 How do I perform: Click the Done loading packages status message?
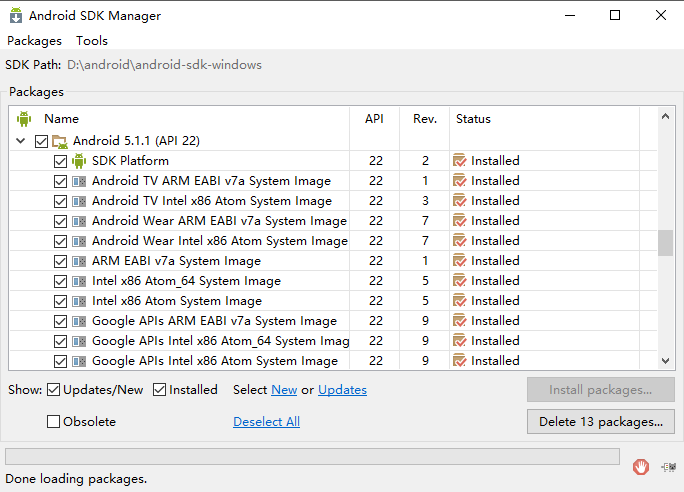(x=76, y=479)
